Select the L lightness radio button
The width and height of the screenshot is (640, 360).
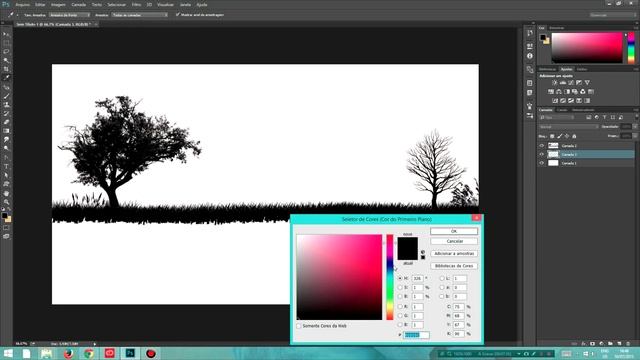coord(442,278)
